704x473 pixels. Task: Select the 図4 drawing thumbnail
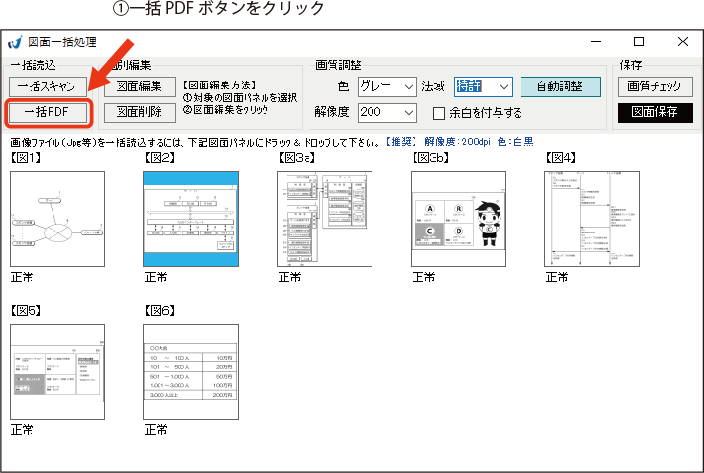tap(592, 219)
